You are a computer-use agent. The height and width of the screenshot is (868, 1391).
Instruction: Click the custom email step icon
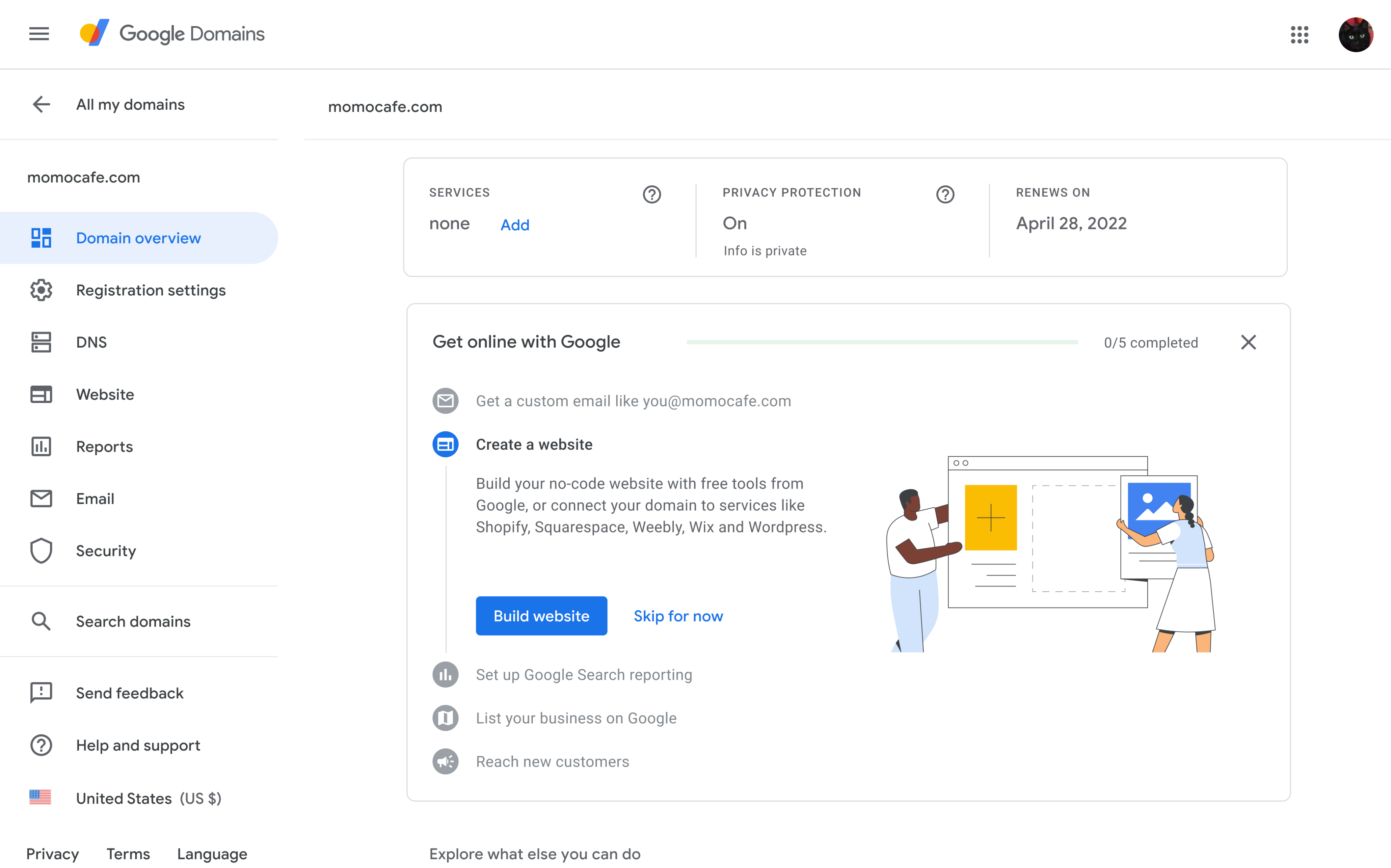(446, 401)
